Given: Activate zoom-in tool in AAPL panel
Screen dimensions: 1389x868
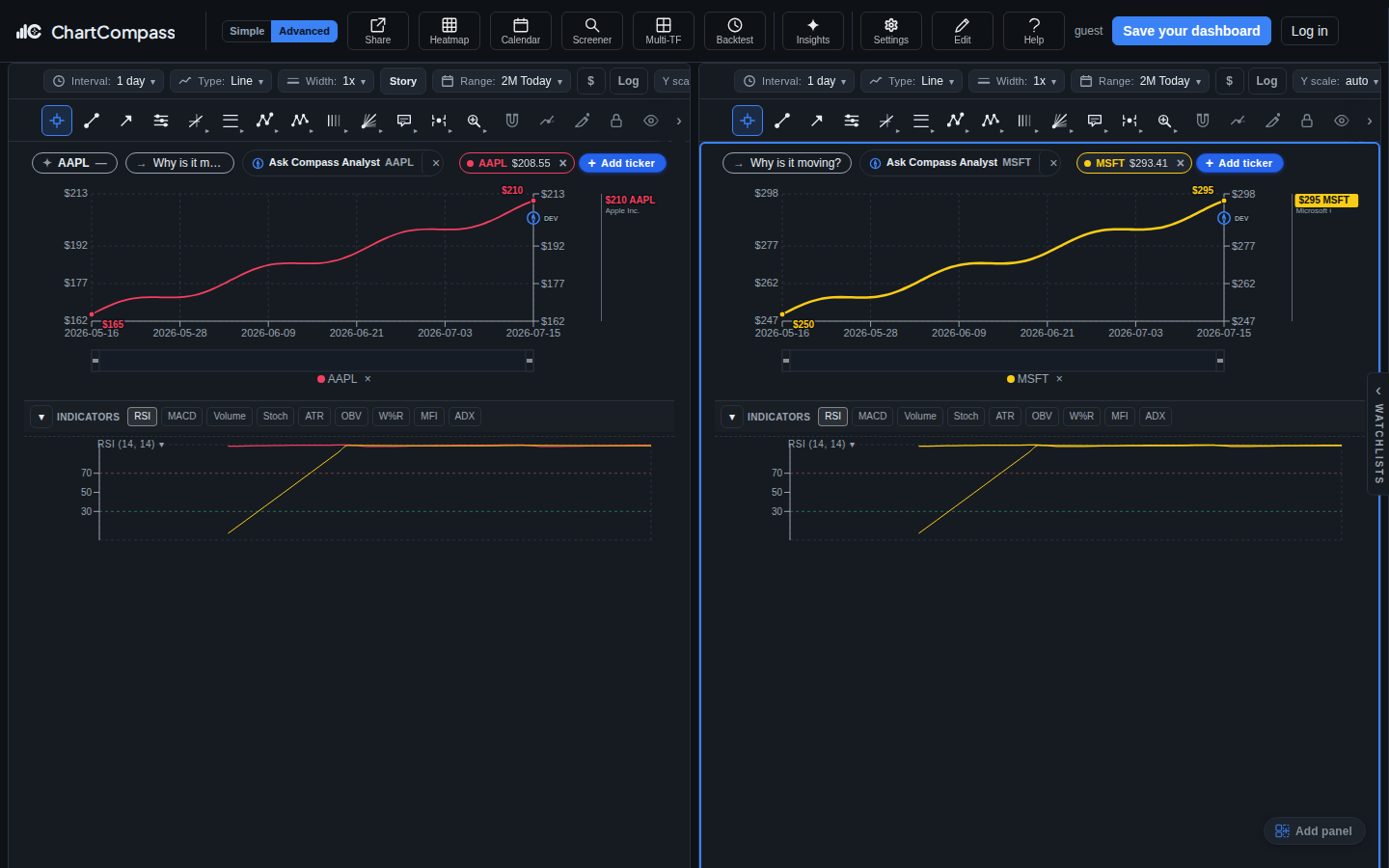Looking at the screenshot, I should click(x=474, y=121).
